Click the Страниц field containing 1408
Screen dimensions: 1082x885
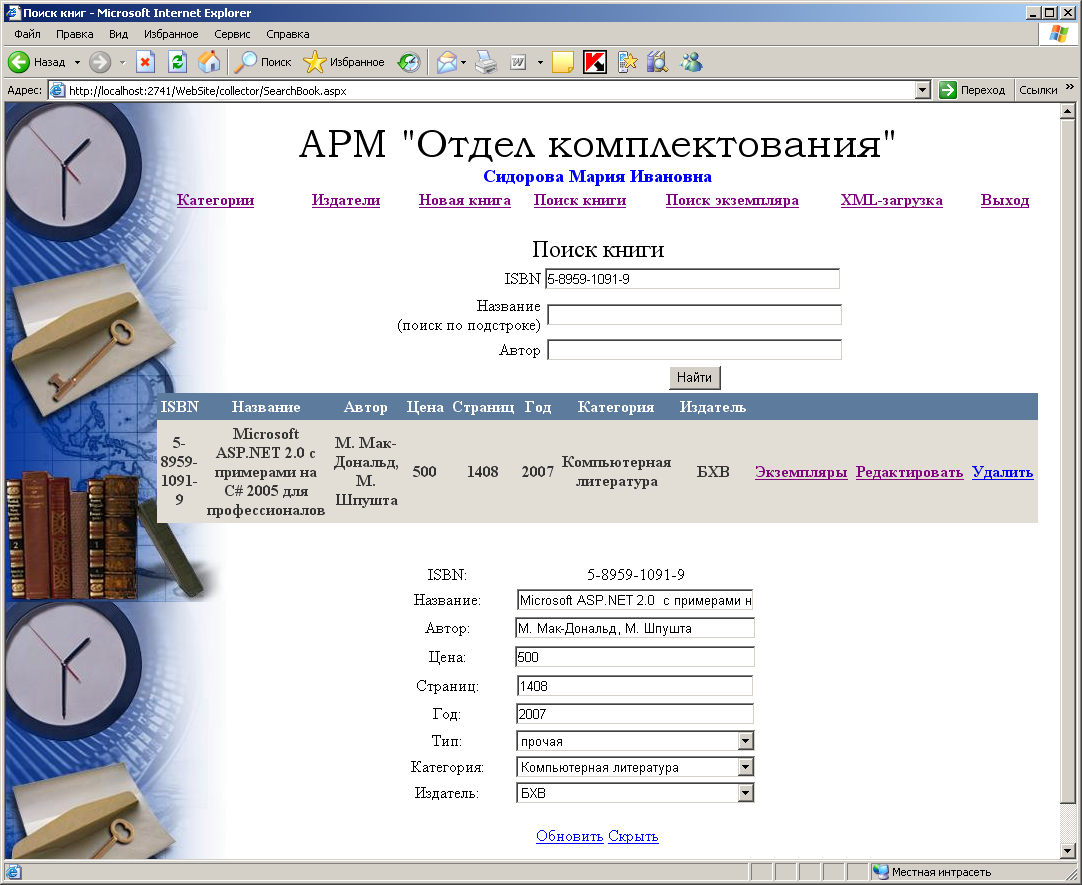point(635,686)
